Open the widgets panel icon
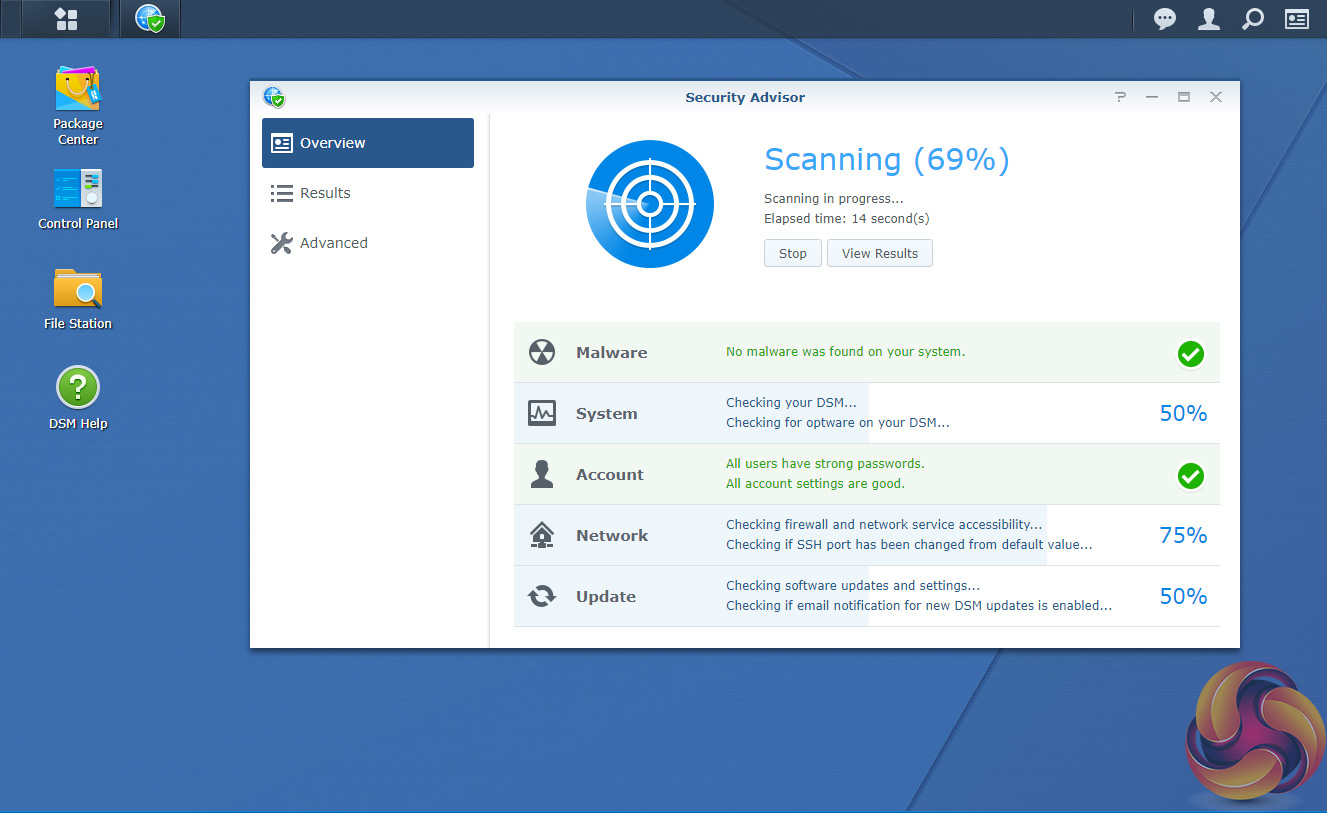This screenshot has width=1327, height=813. [1297, 19]
